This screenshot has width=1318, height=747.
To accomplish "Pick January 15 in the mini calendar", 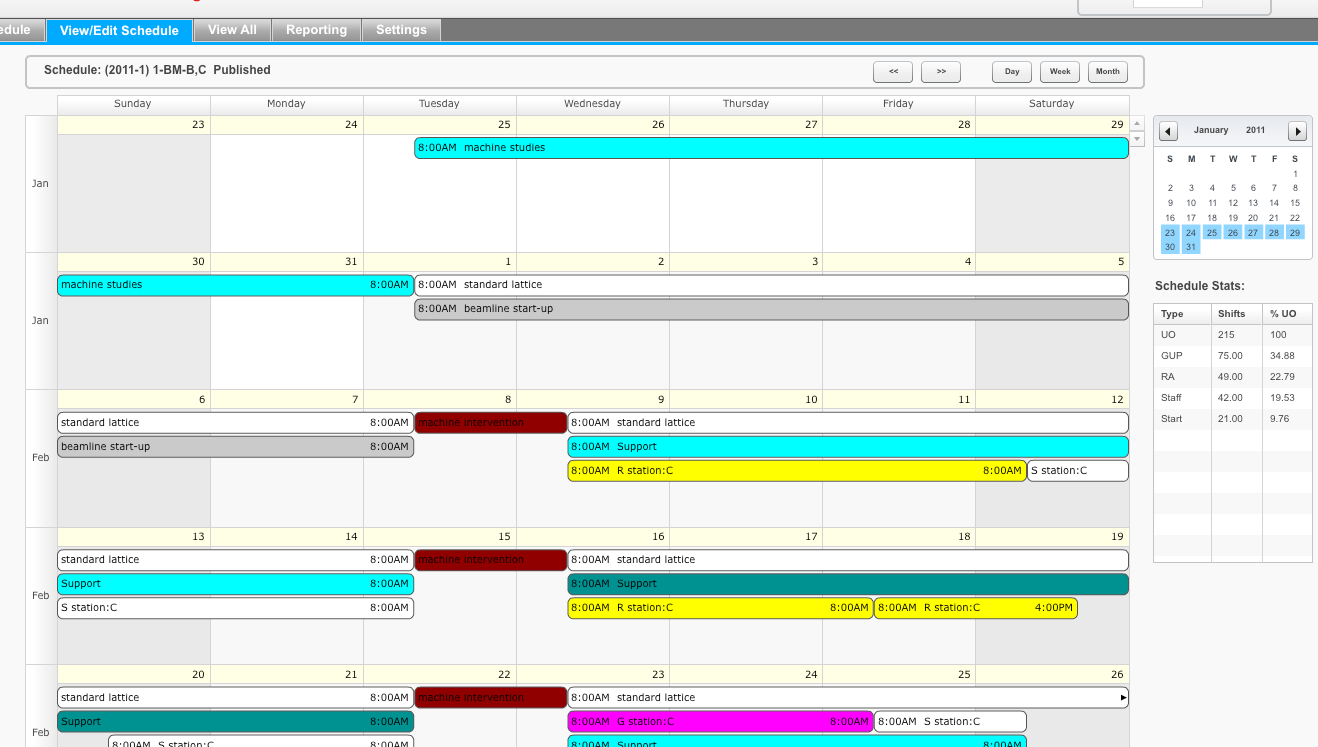I will pos(1295,203).
